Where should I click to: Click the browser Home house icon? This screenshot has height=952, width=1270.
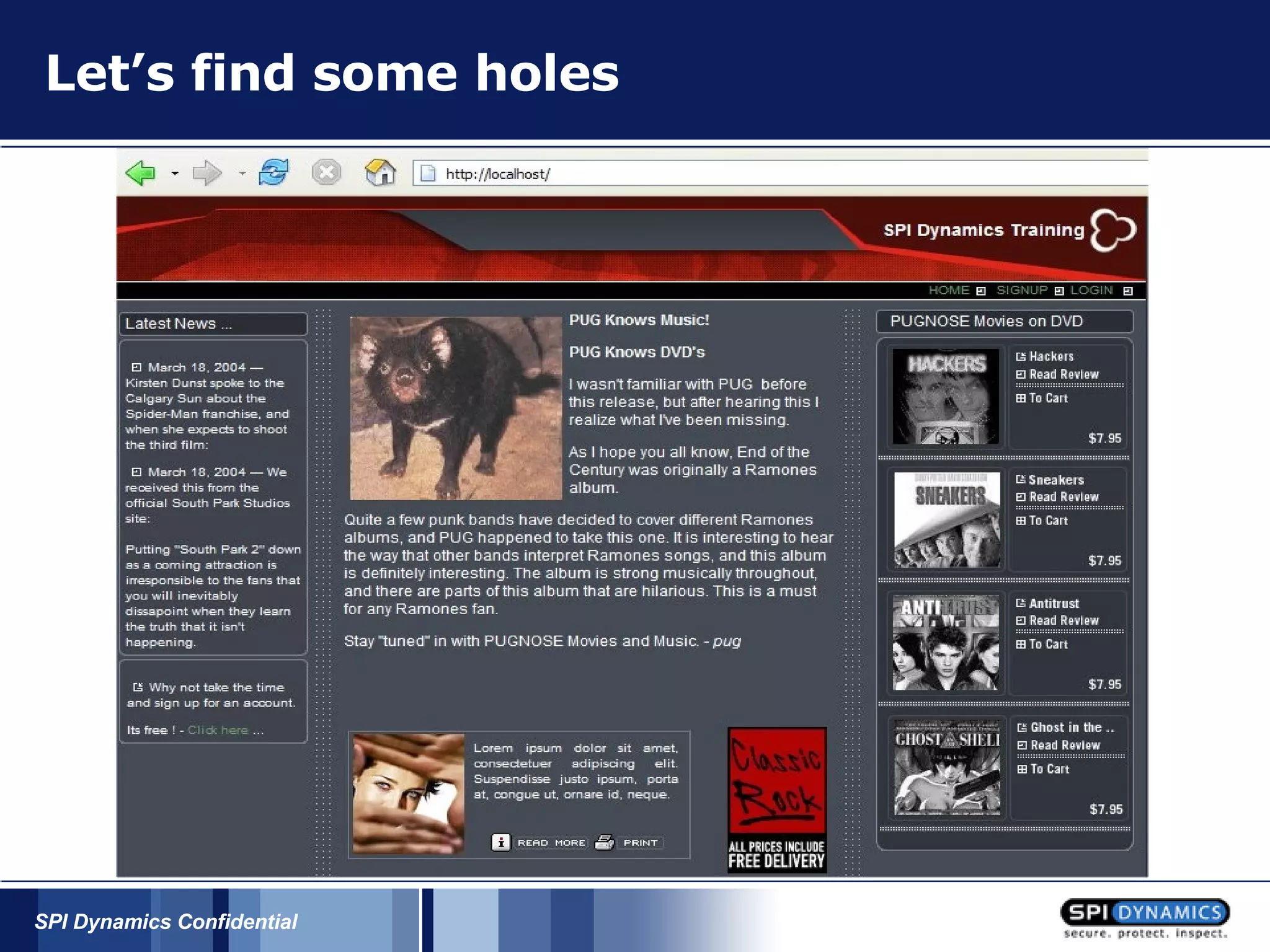[380, 172]
